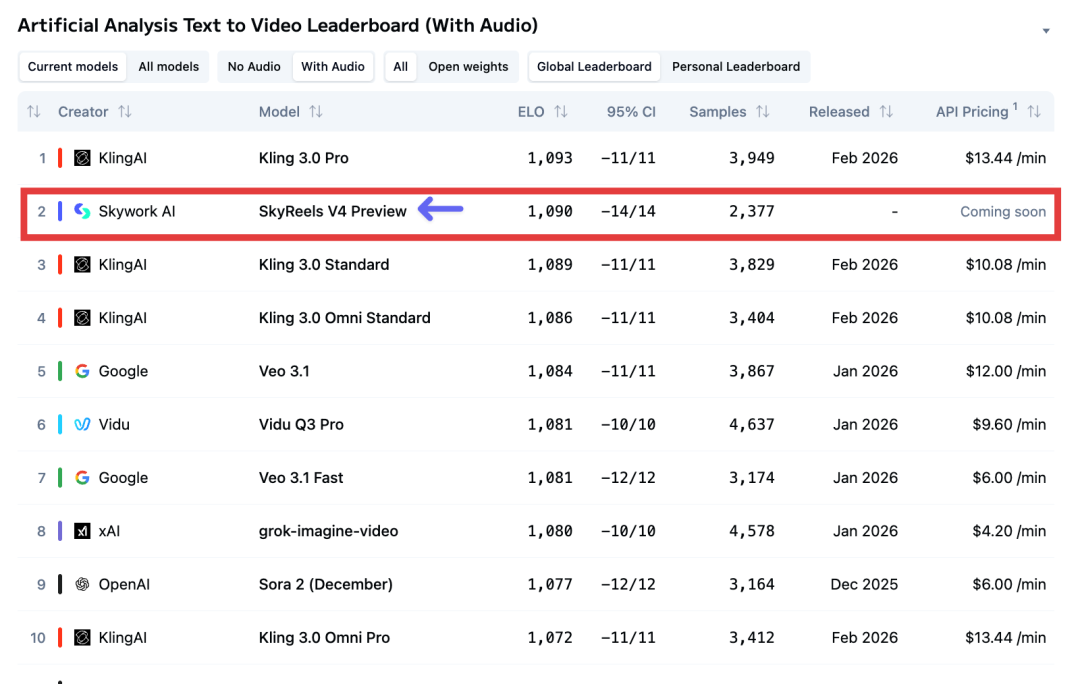The height and width of the screenshot is (684, 1080).
Task: Click KlingAI logo in Kling 3.0 Pro row
Action: (x=82, y=158)
